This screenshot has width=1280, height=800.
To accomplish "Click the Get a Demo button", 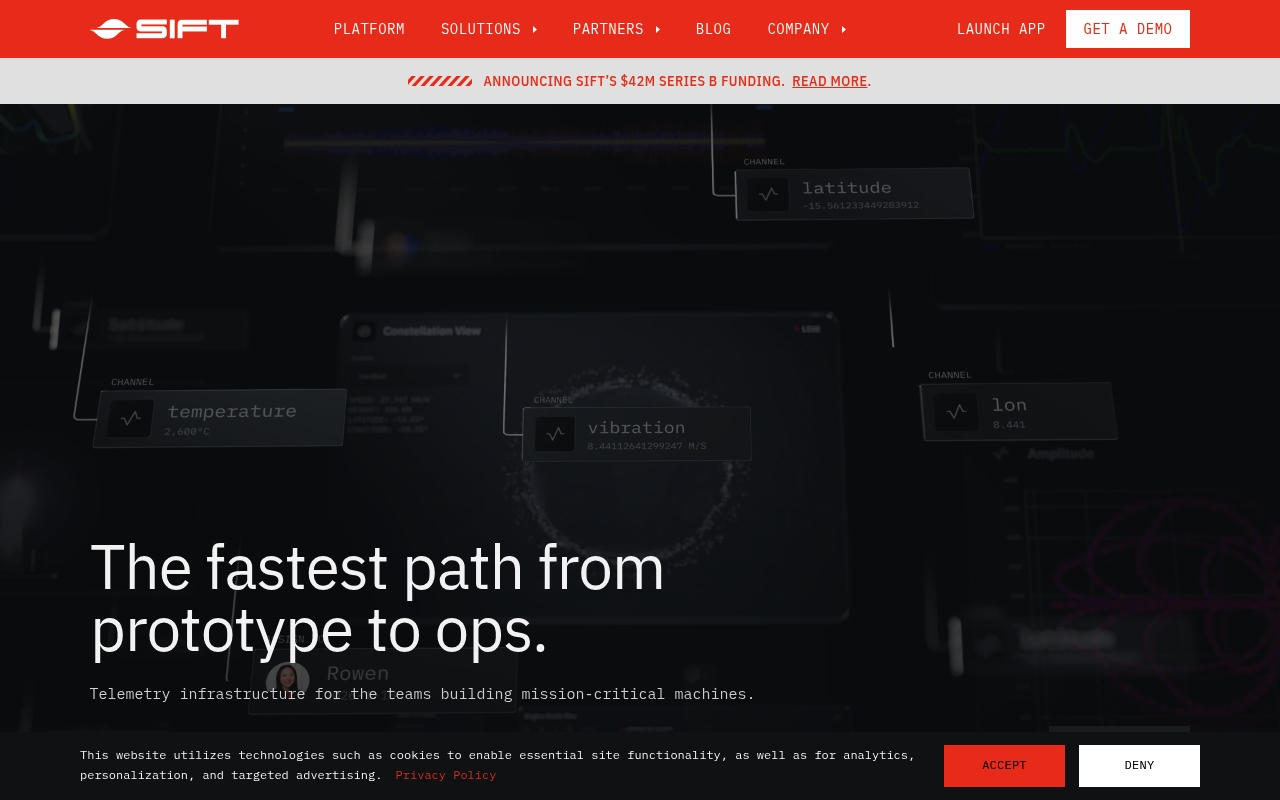I will [x=1128, y=29].
